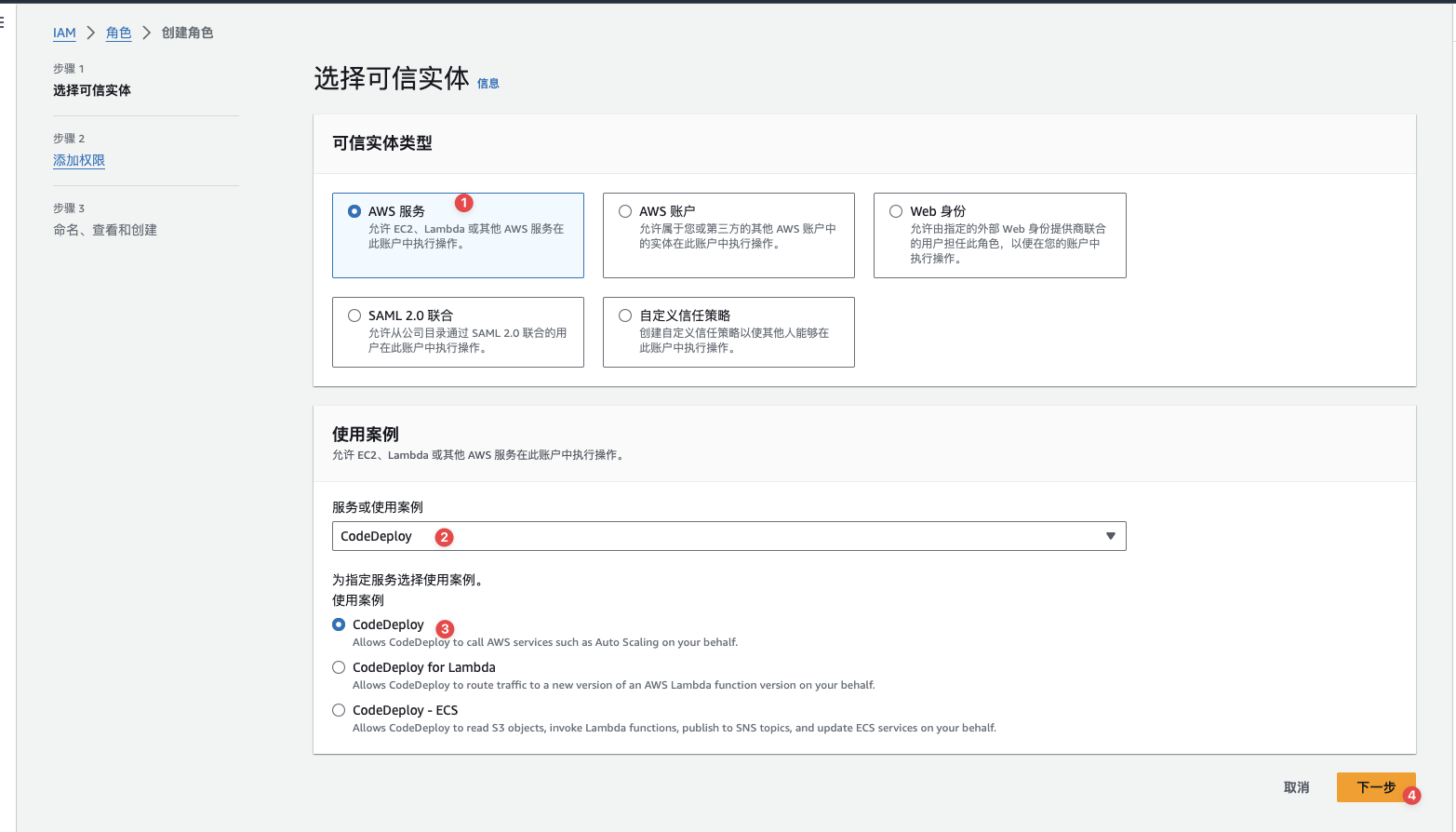Click the 创建角色 breadcrumb text

click(187, 33)
